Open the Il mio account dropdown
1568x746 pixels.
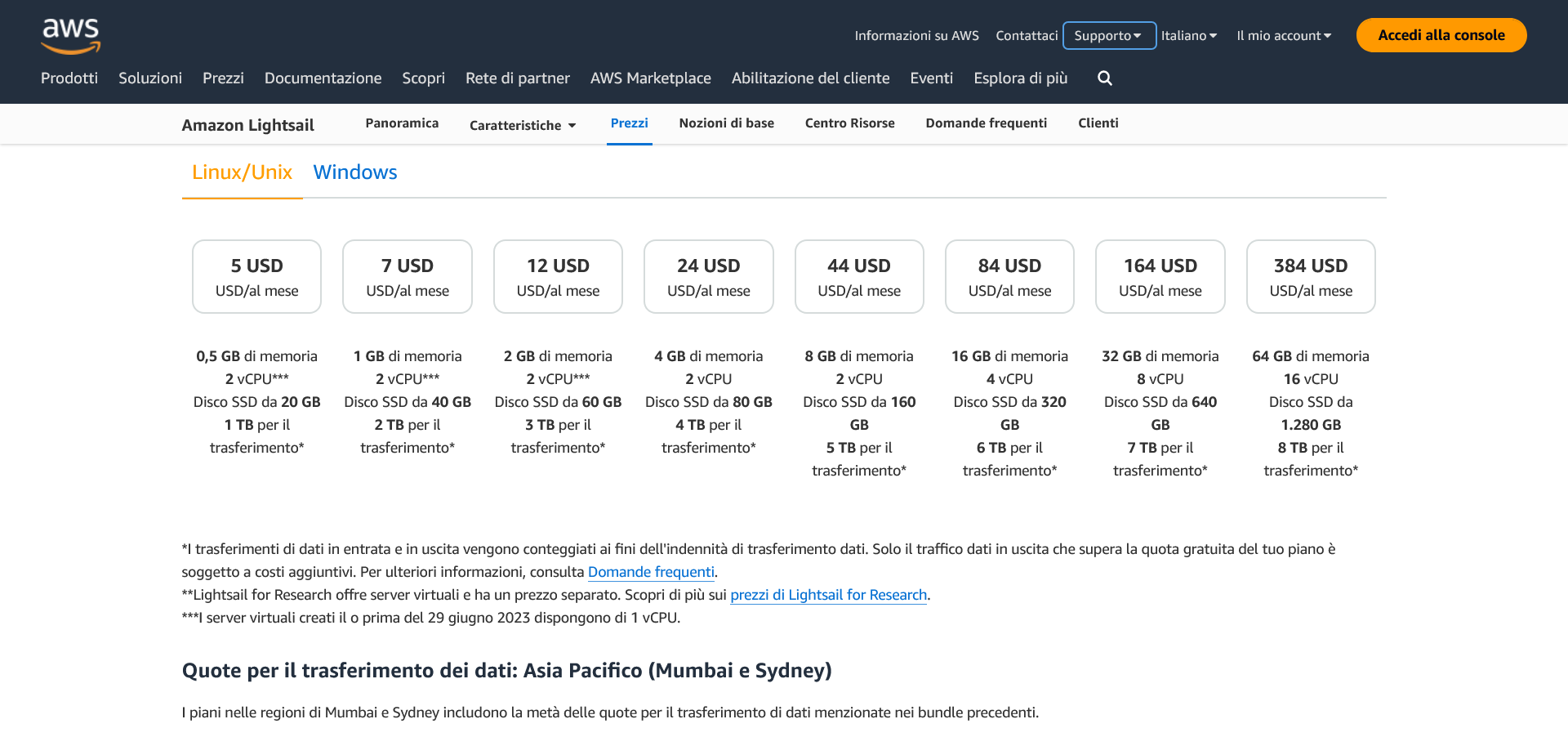pyautogui.click(x=1284, y=36)
